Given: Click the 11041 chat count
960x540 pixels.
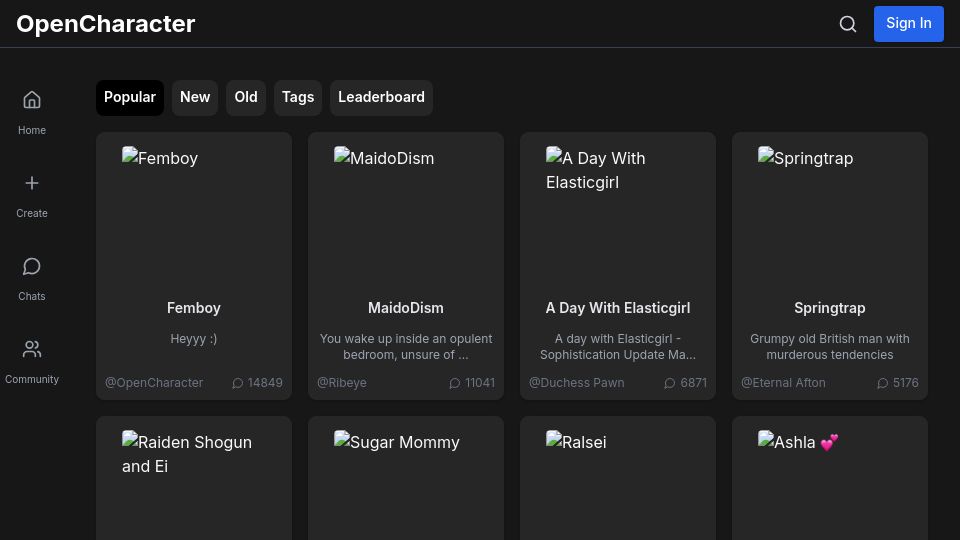Looking at the screenshot, I should point(480,383).
